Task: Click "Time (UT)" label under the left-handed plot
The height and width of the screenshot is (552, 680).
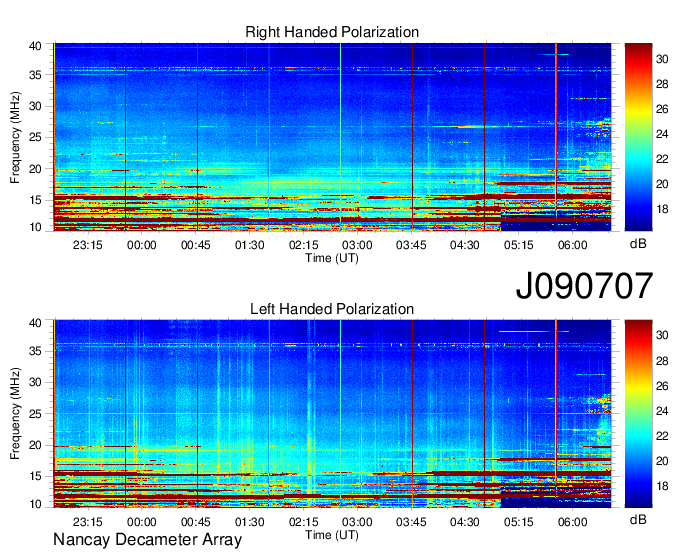Action: pyautogui.click(x=332, y=535)
